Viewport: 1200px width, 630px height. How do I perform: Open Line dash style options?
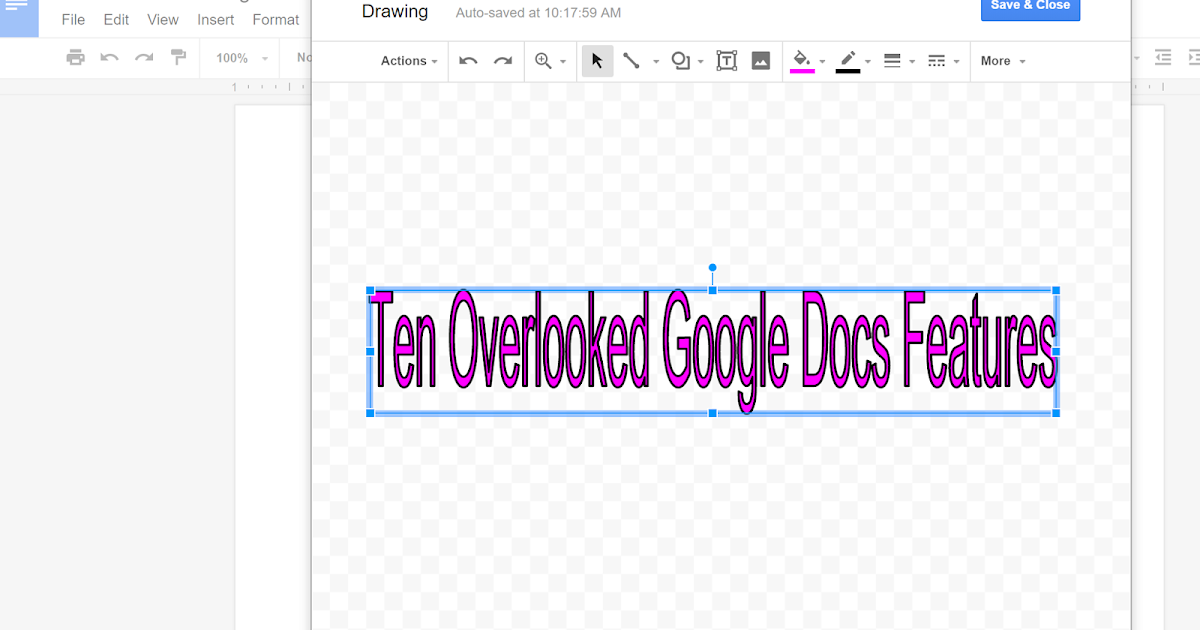pos(937,61)
